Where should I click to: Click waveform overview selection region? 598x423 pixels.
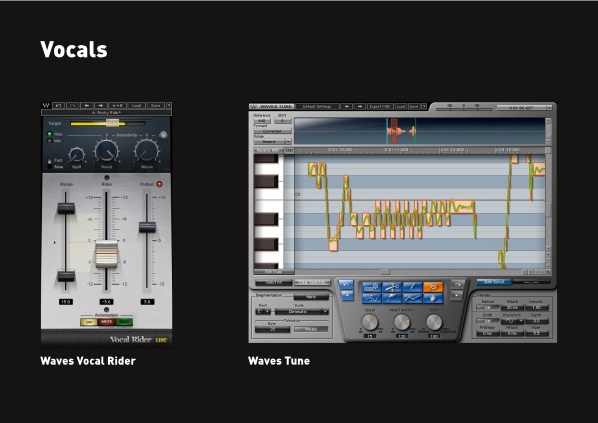[394, 131]
